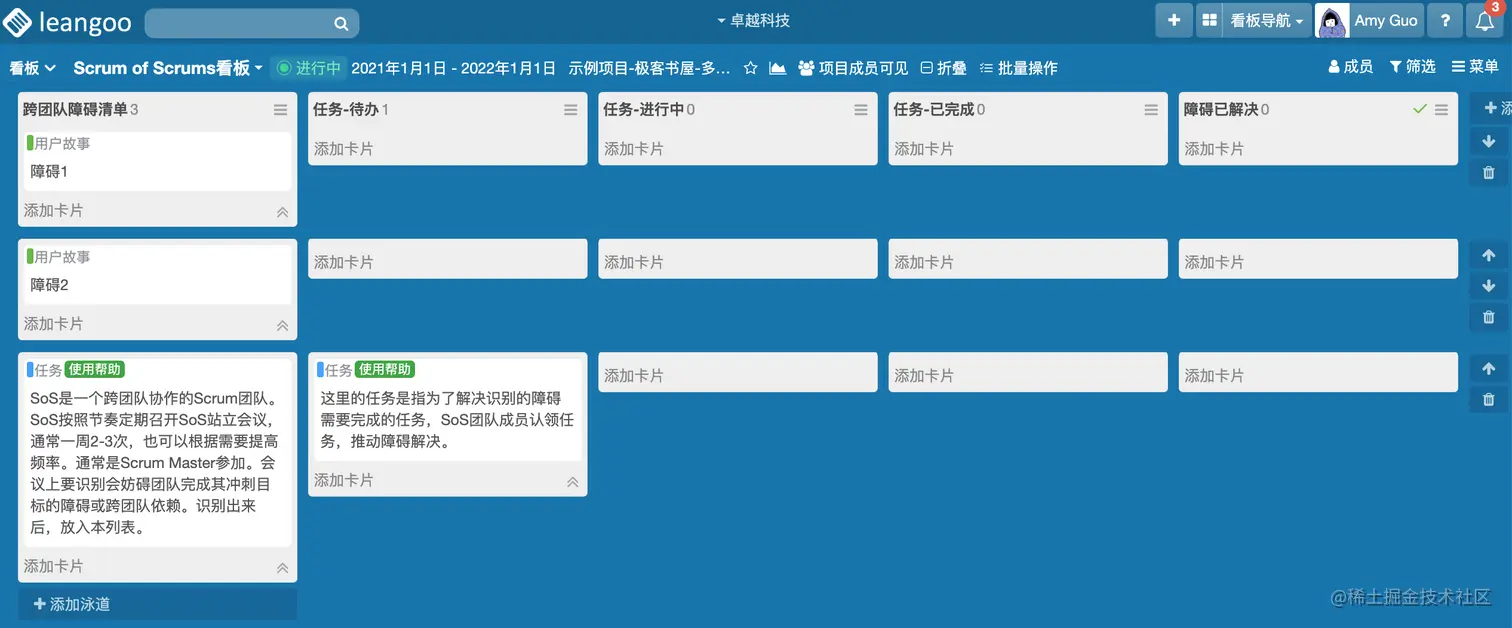
Task: Click 添加卡片 below the 障碍1 card
Action: pos(54,211)
